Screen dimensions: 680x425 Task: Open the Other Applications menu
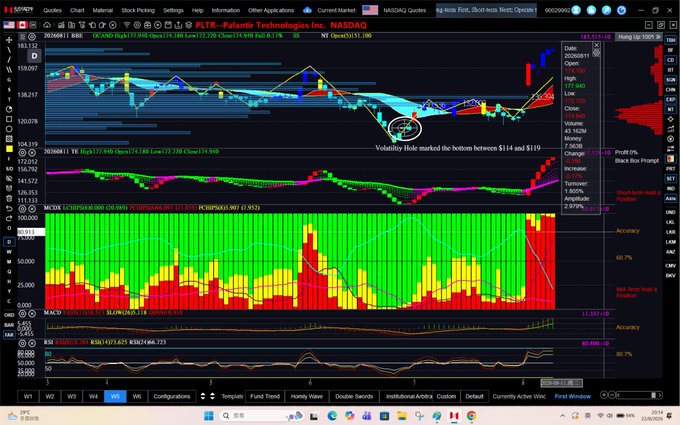(x=271, y=10)
